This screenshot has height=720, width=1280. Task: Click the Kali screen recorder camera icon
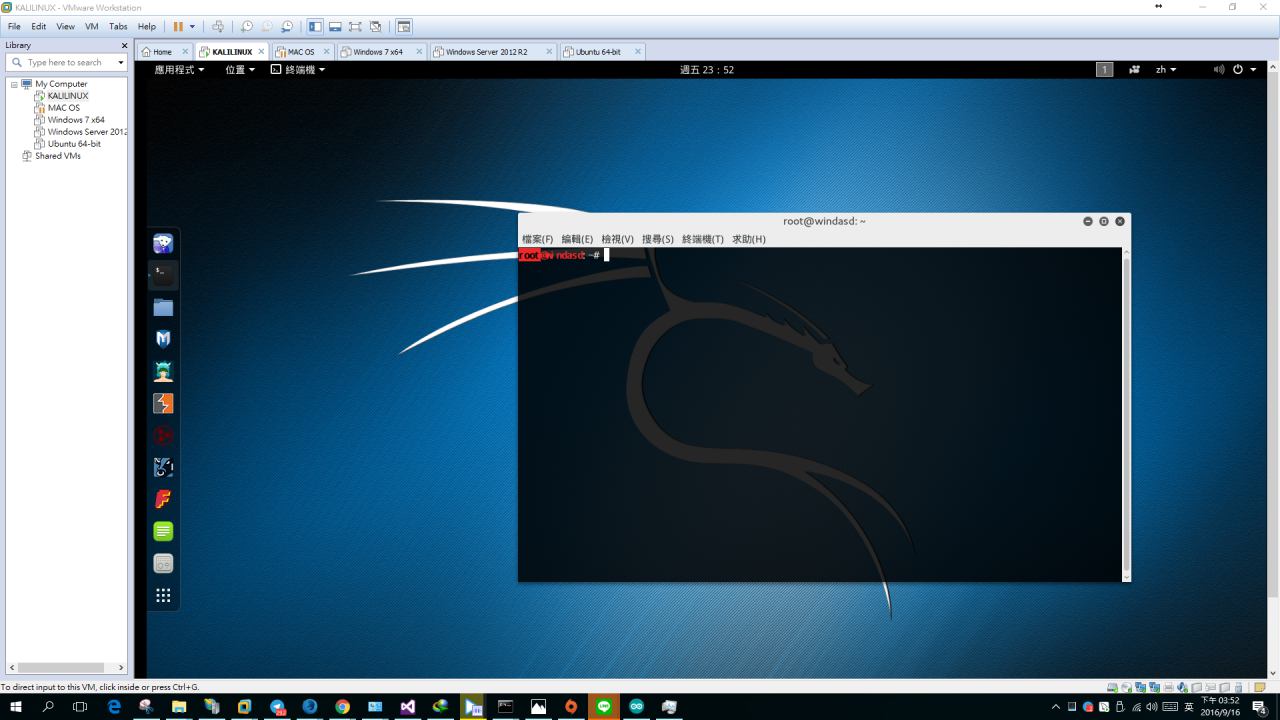1135,70
